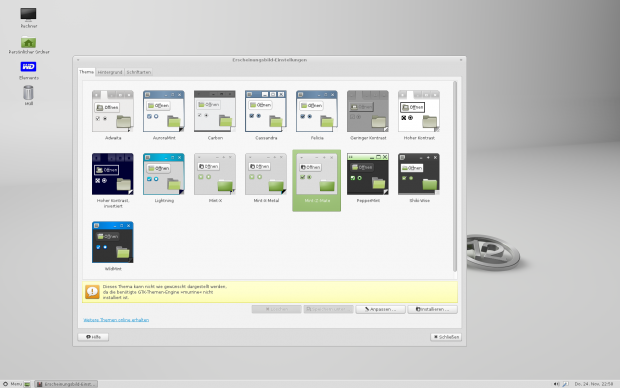The image size is (620, 388).
Task: Click the panel clock showing the date
Action: 594,384
